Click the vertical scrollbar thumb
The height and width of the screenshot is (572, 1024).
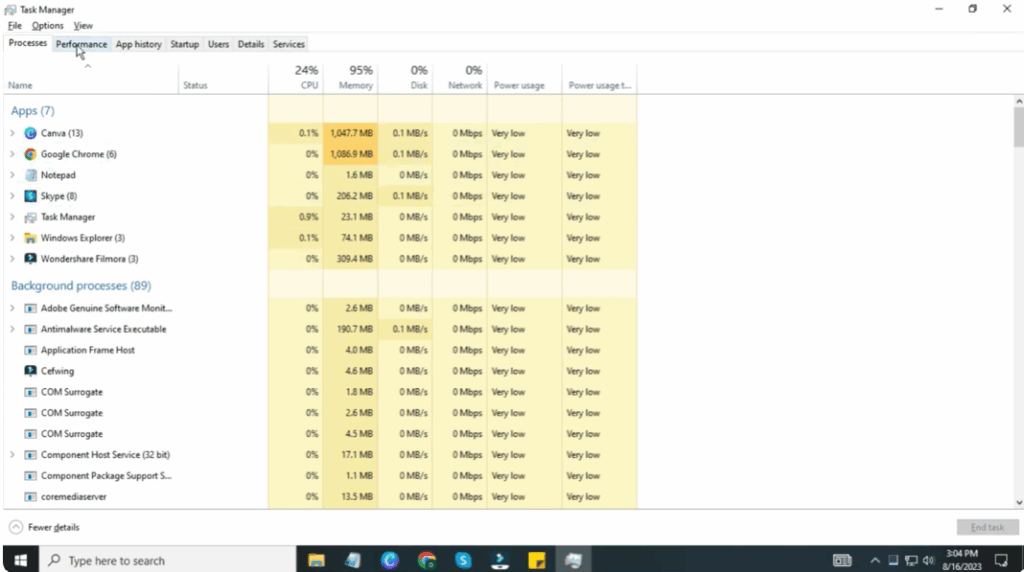1019,127
